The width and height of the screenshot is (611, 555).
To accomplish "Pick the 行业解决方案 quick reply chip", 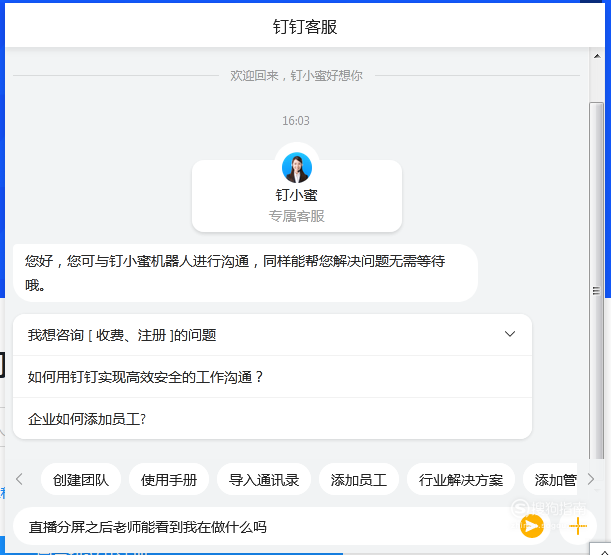I will point(461,479).
